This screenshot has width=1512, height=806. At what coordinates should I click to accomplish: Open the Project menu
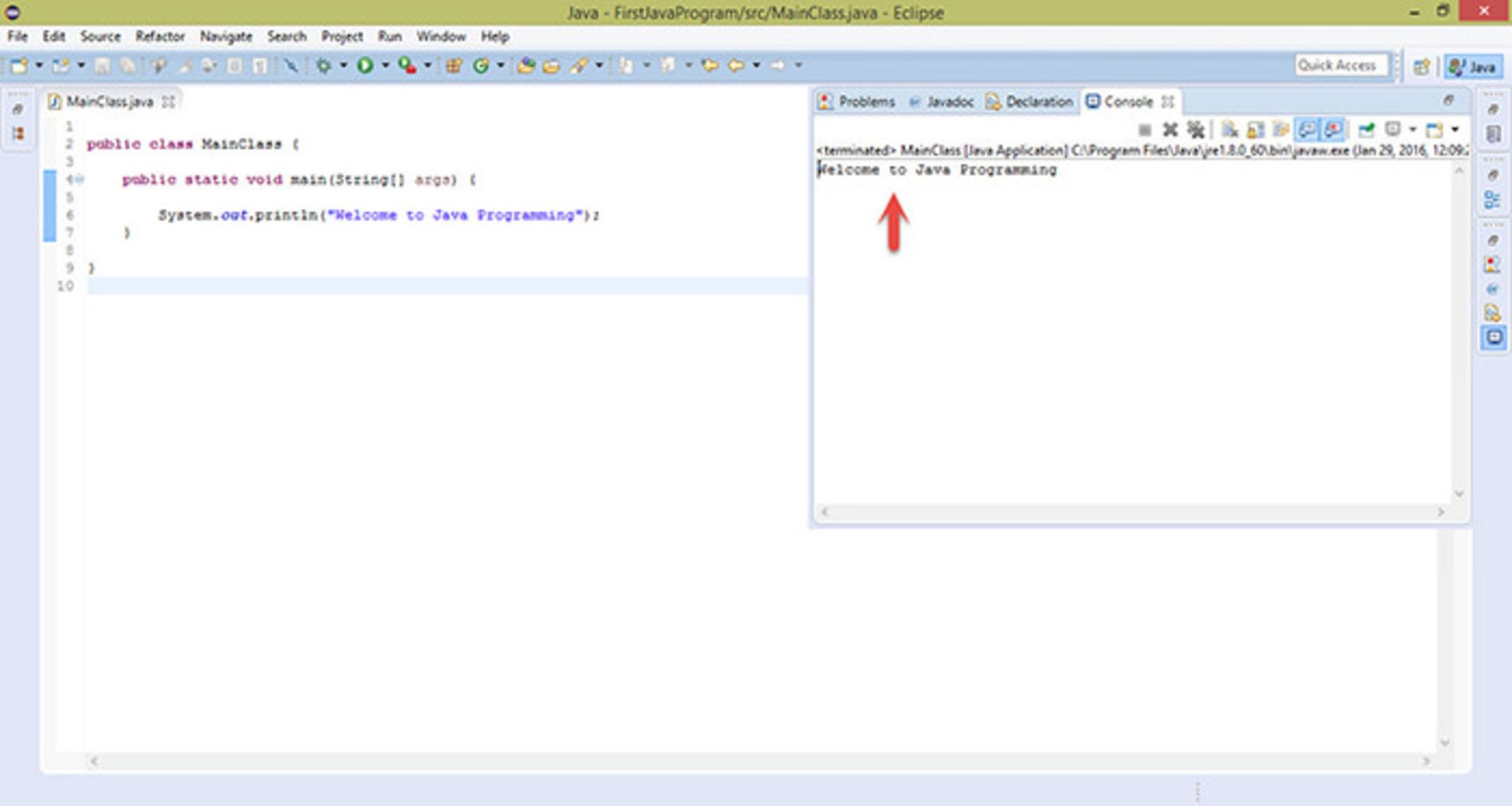[x=342, y=36]
